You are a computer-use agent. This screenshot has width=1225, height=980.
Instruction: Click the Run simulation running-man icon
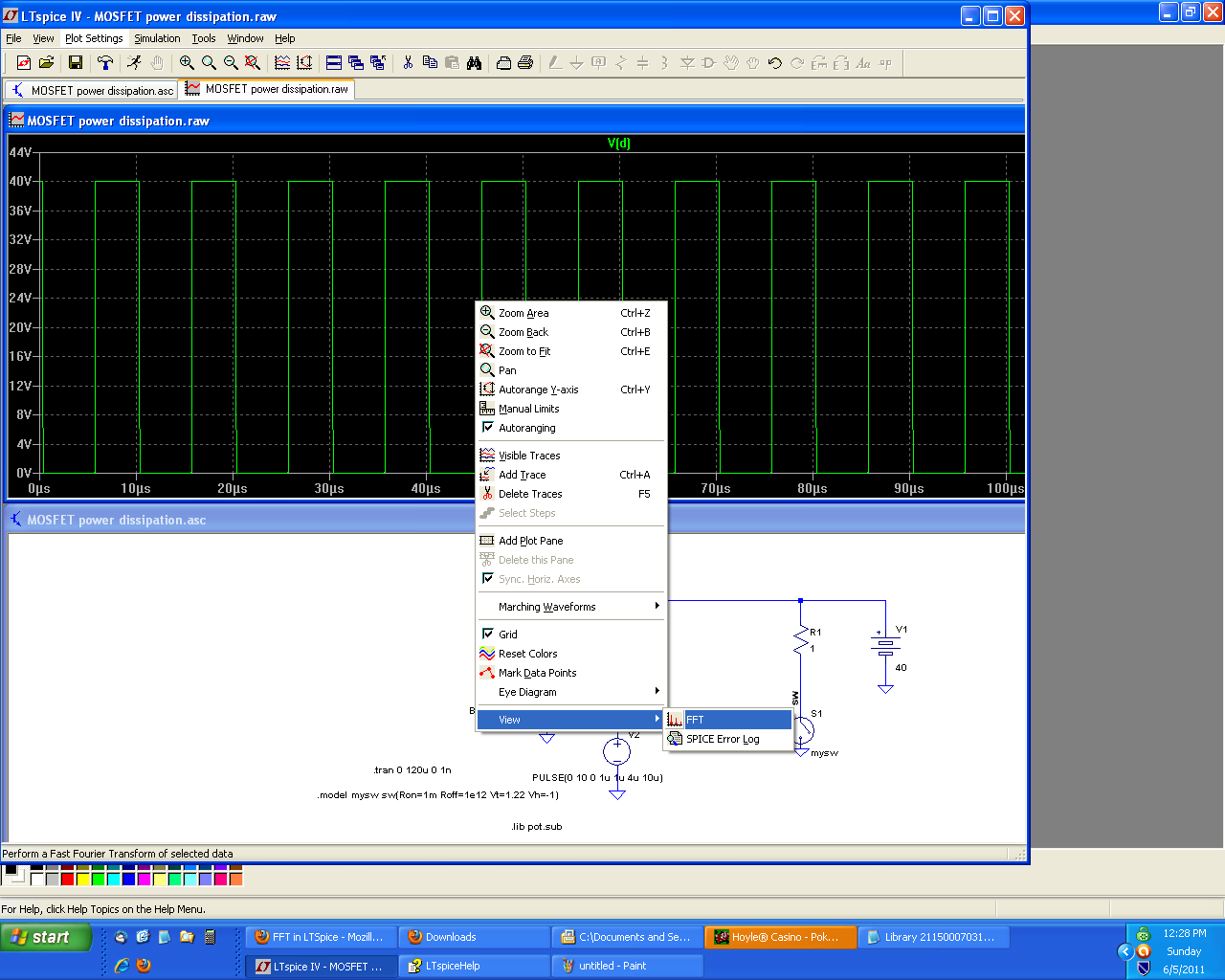[x=135, y=63]
